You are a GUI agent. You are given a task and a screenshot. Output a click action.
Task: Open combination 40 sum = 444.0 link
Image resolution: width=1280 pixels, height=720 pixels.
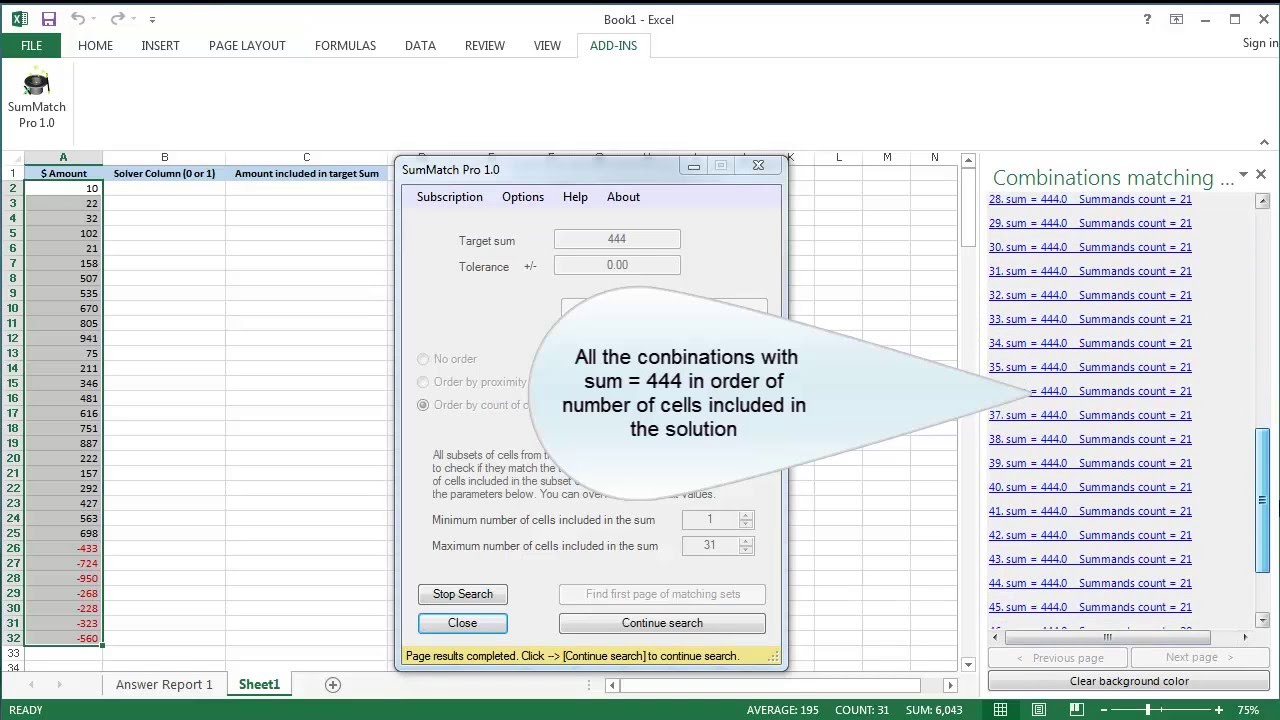pyautogui.click(x=1090, y=487)
